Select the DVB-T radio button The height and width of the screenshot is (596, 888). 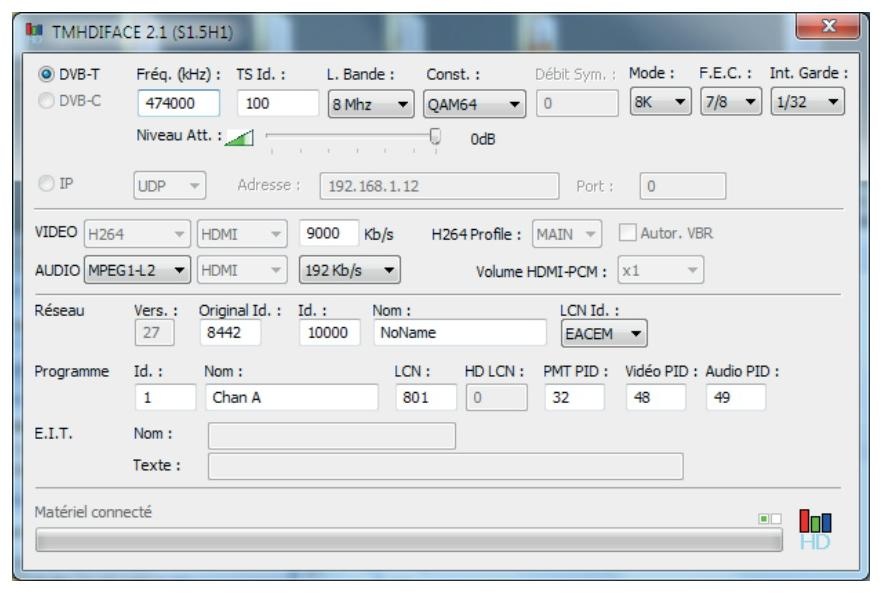coord(46,74)
